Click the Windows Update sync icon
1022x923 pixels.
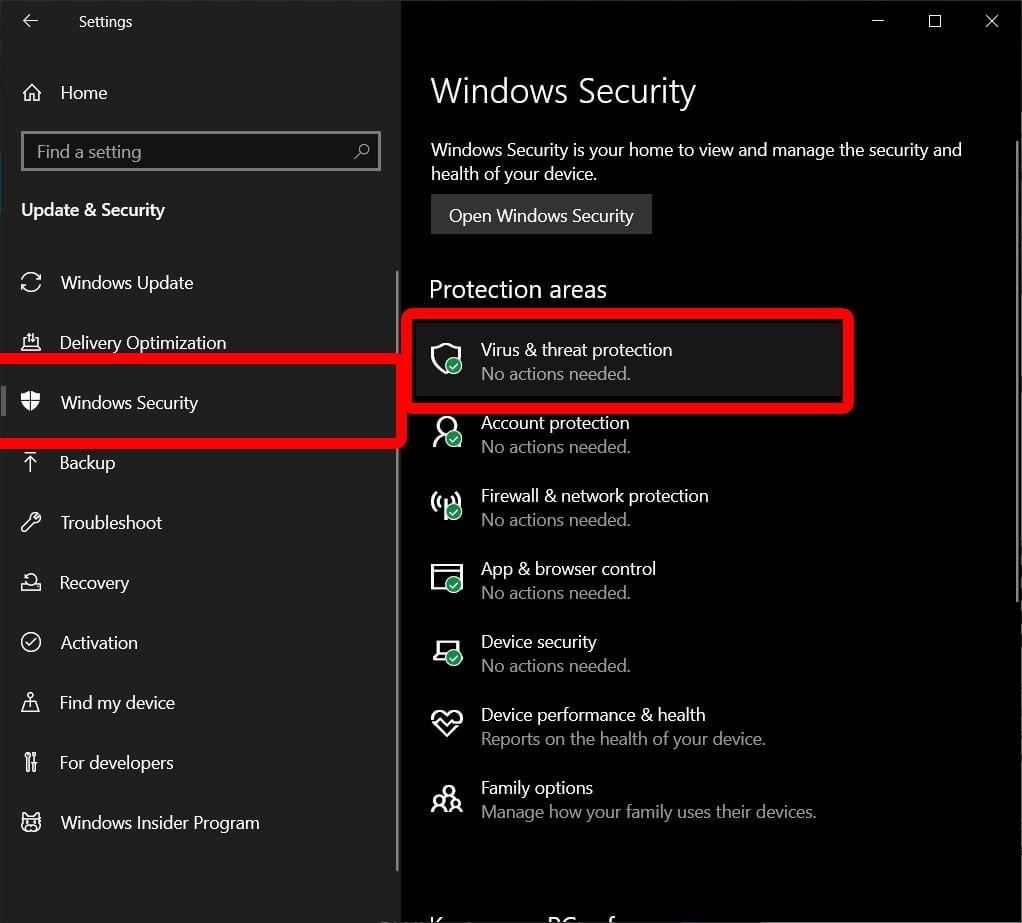pos(31,283)
